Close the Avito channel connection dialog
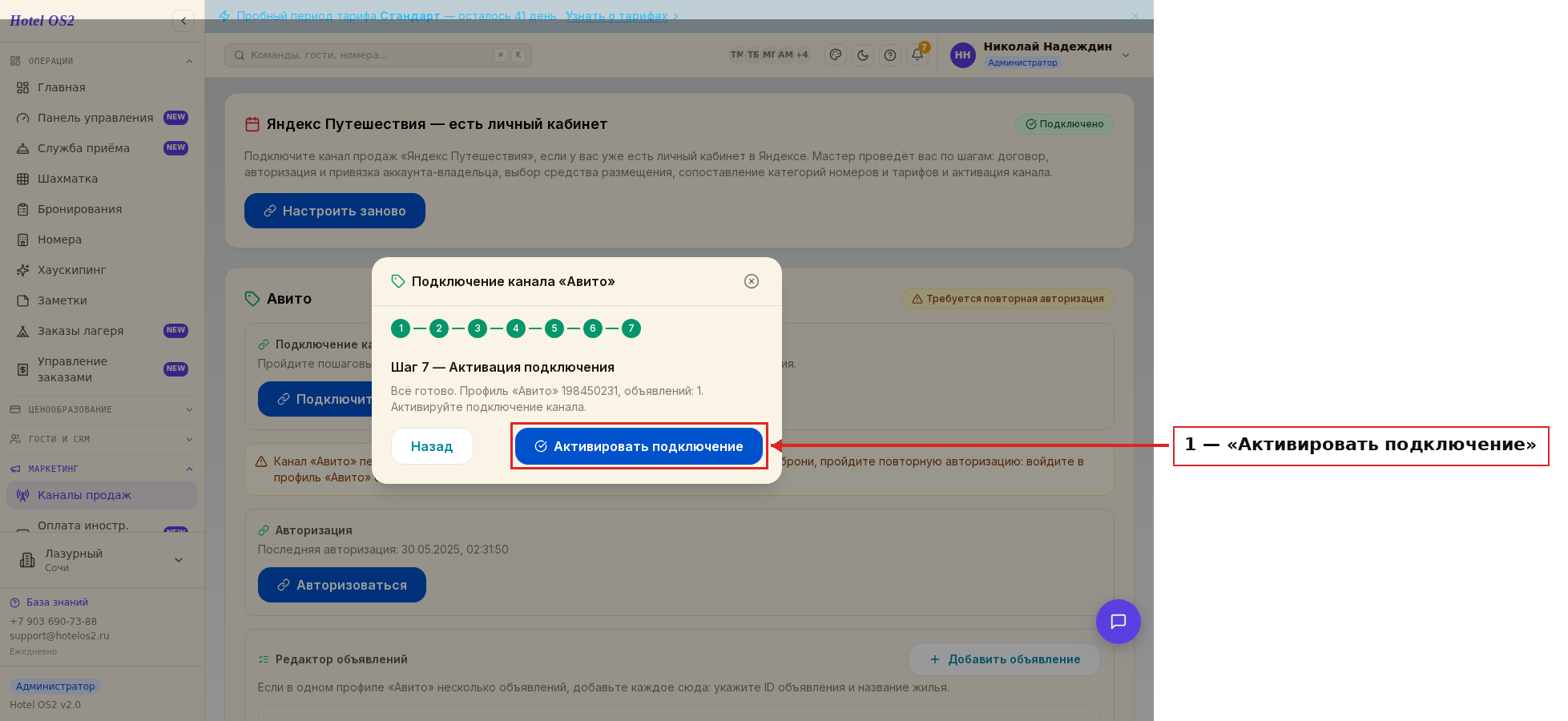Screen dimensions: 1568x721 point(752,281)
